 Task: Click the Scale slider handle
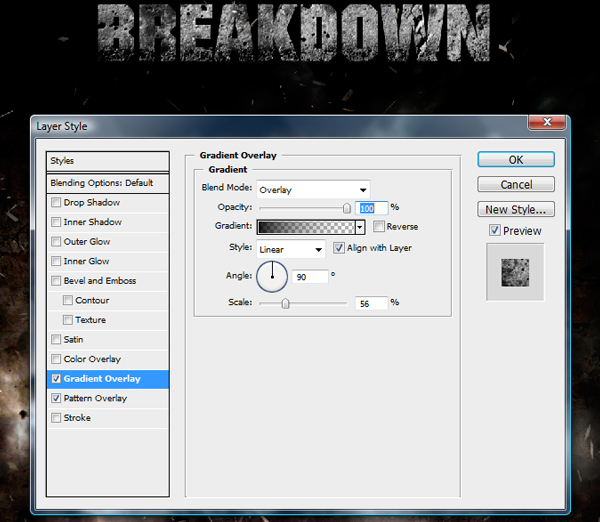(285, 303)
